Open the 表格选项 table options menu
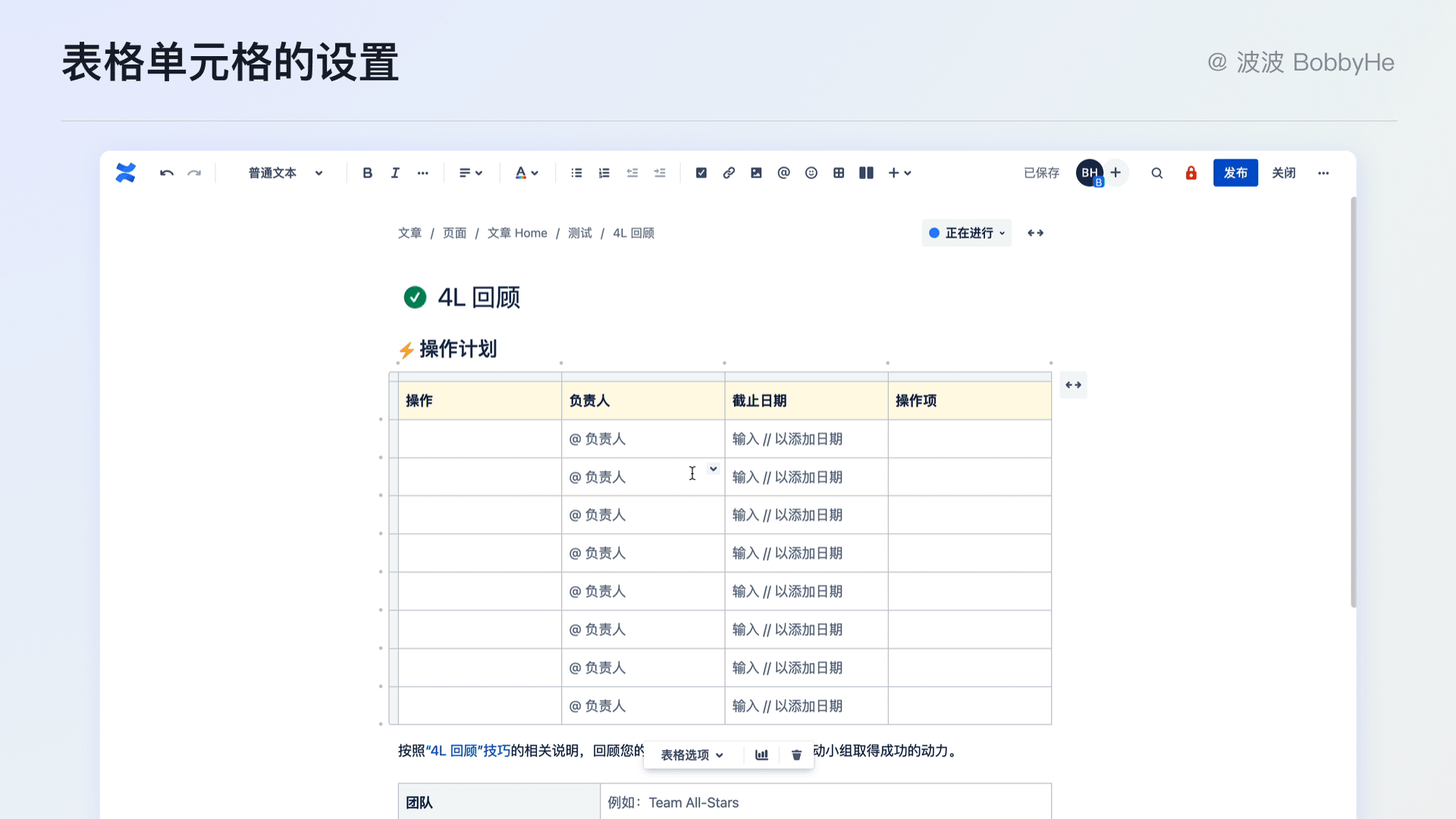 tap(692, 755)
